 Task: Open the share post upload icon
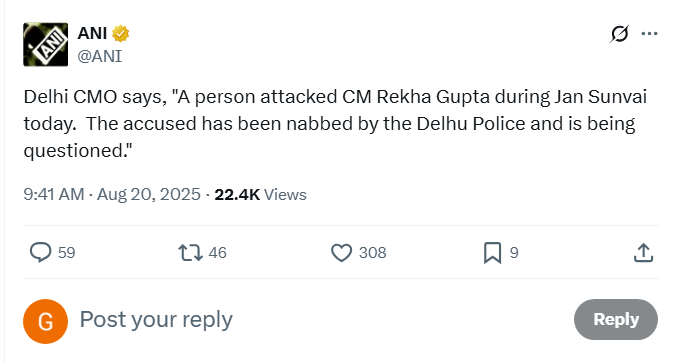(643, 253)
